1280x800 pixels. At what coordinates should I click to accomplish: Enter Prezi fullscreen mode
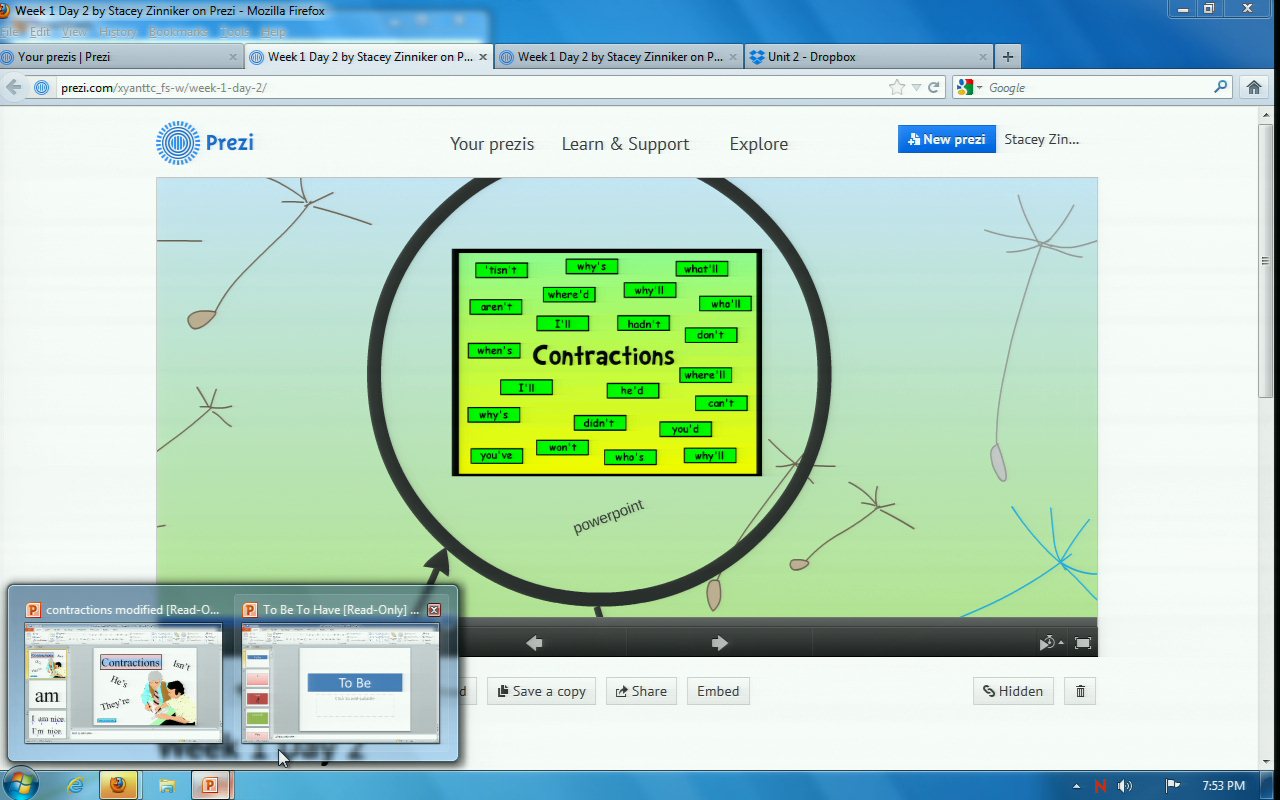[x=1082, y=643]
